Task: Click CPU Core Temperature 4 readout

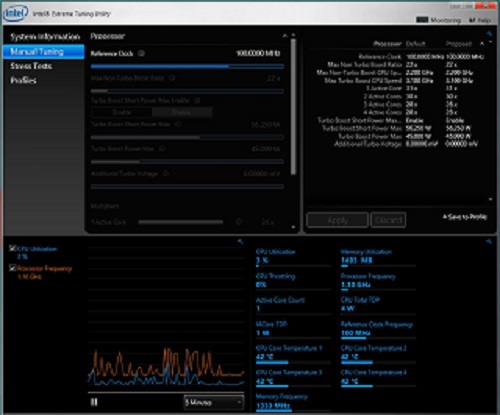Action: (378, 377)
